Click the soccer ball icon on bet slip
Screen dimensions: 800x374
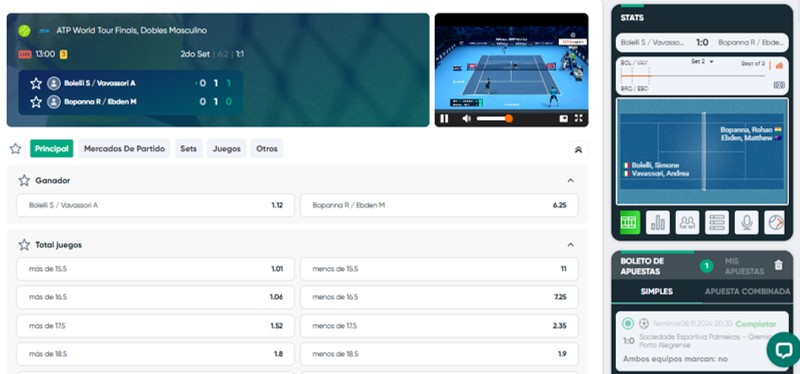coord(644,323)
